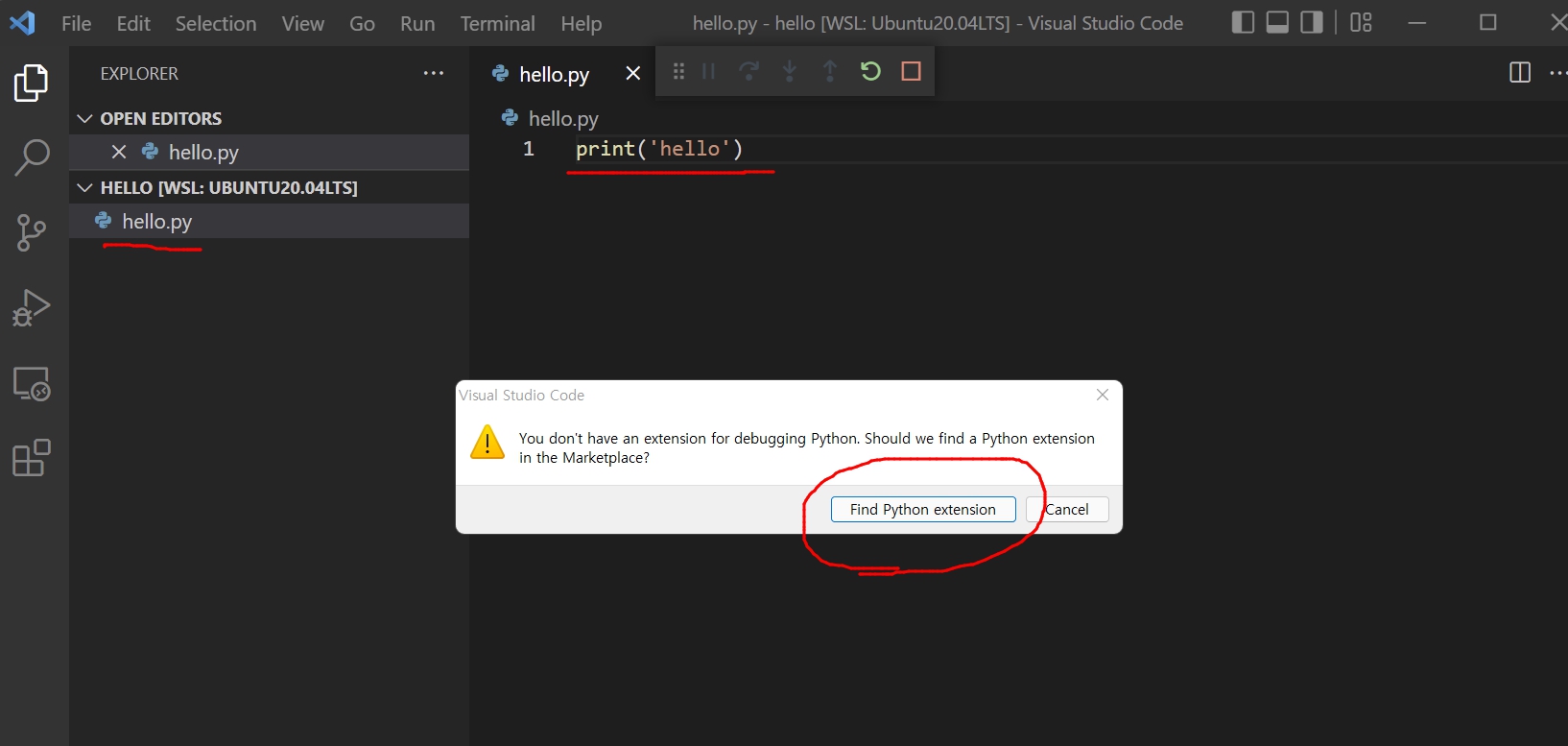The height and width of the screenshot is (746, 1568).
Task: Restart the debug session
Action: [x=870, y=71]
